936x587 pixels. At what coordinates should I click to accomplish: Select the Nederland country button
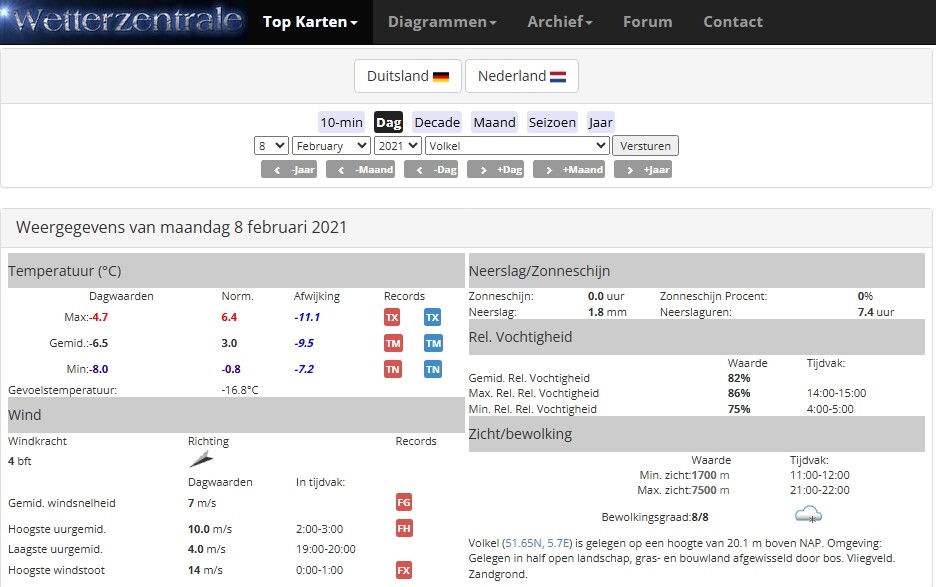coord(521,76)
